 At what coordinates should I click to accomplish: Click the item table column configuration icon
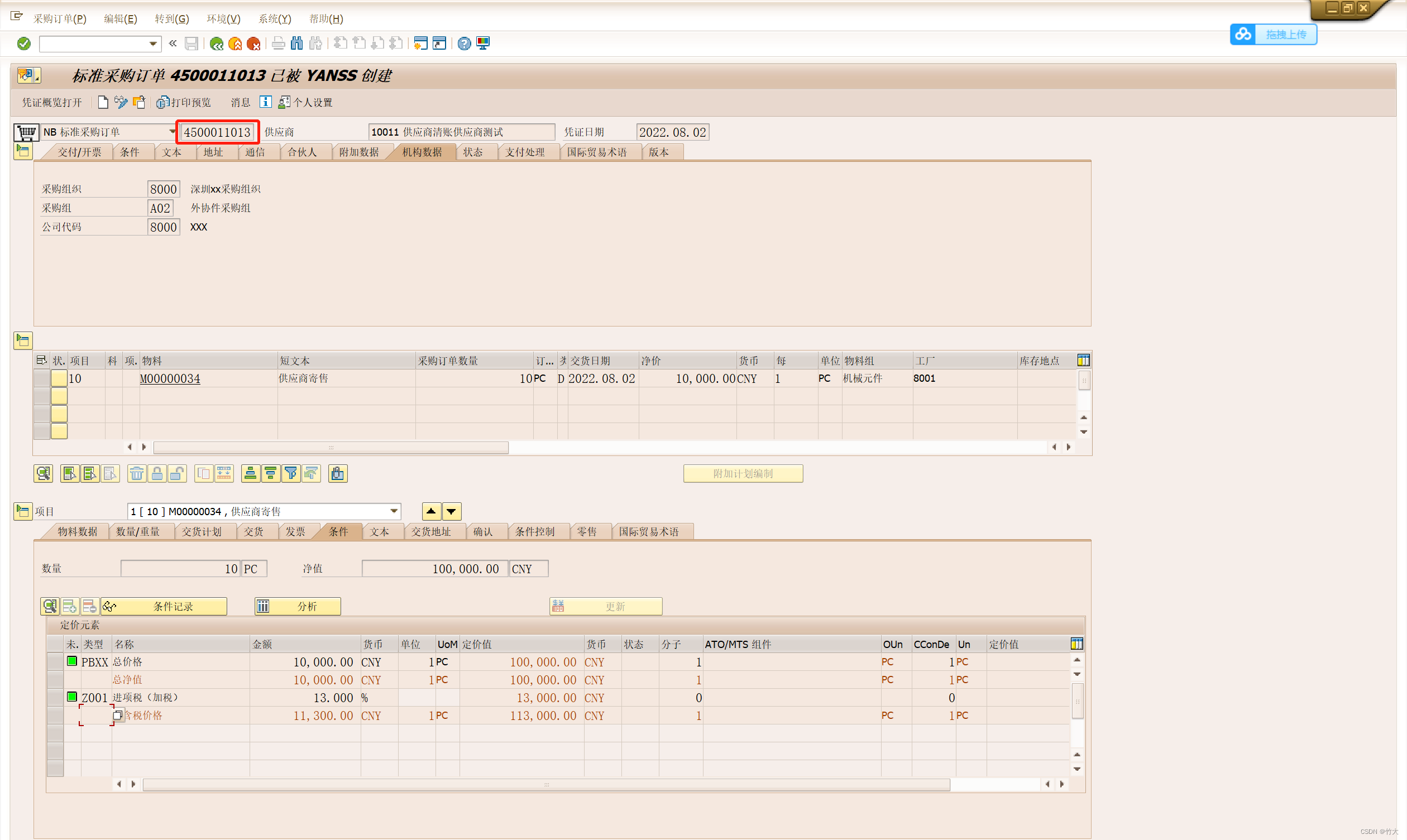click(x=1083, y=361)
